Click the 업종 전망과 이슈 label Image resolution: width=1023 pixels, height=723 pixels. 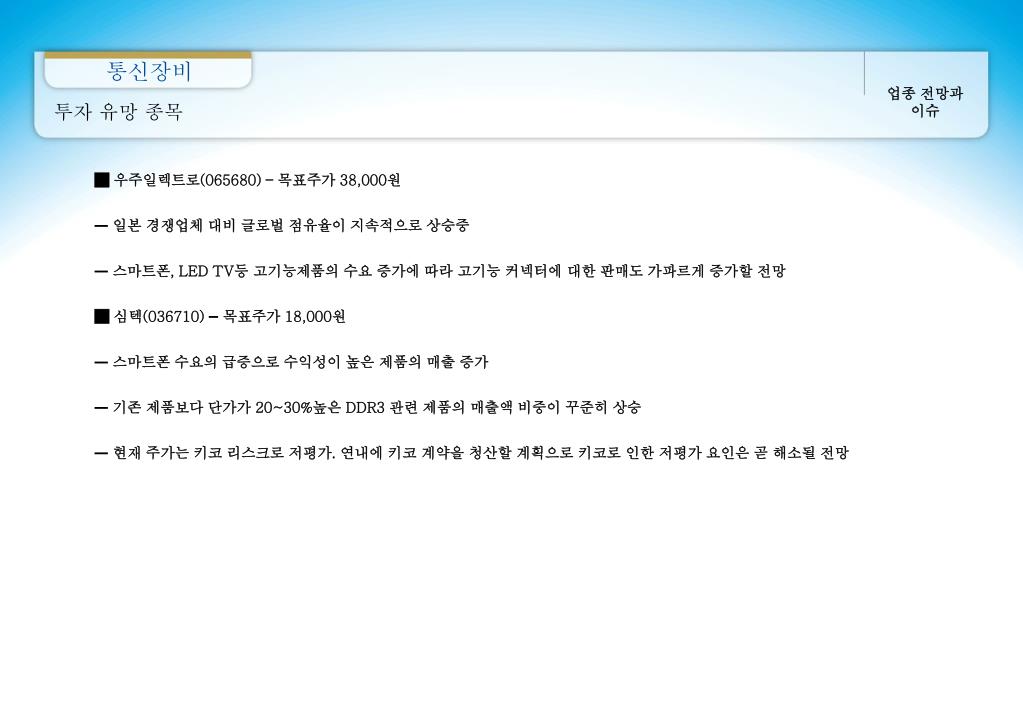pyautogui.click(x=924, y=101)
